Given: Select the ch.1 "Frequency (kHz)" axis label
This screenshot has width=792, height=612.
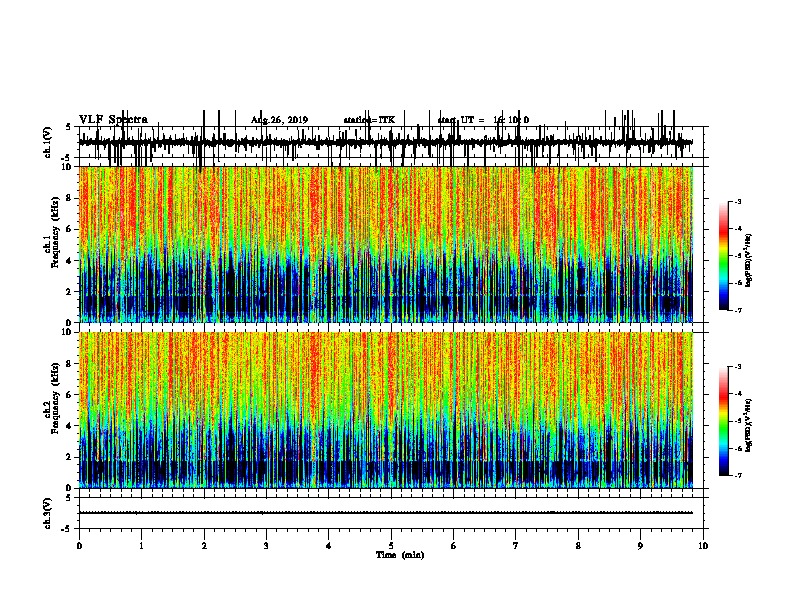Looking at the screenshot, I should (55, 233).
